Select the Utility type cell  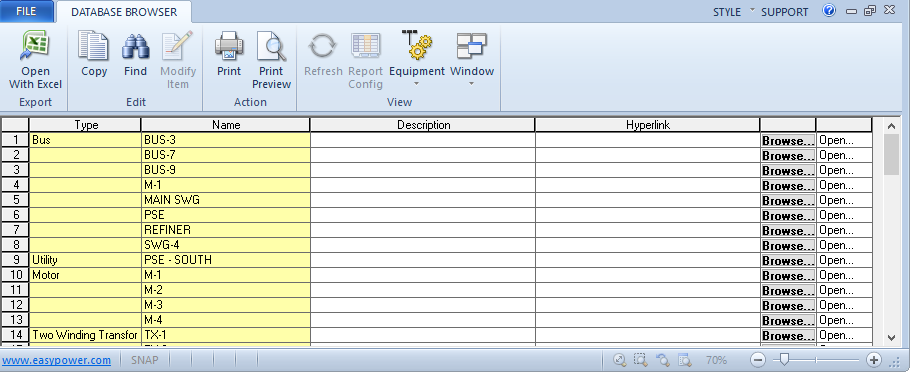point(85,260)
